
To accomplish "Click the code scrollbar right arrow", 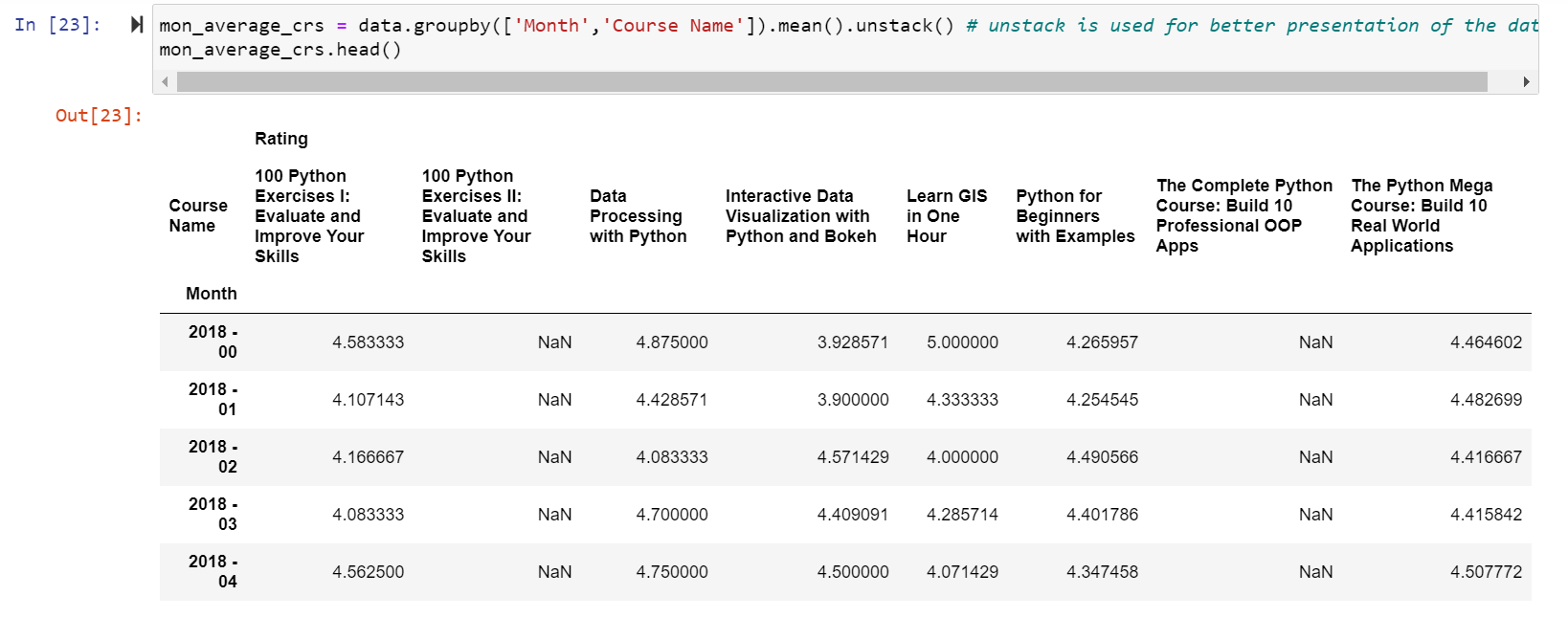I will 1526,82.
